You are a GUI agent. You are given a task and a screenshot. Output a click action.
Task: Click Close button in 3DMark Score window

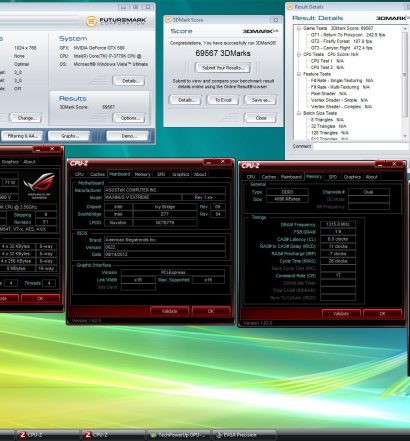click(261, 118)
